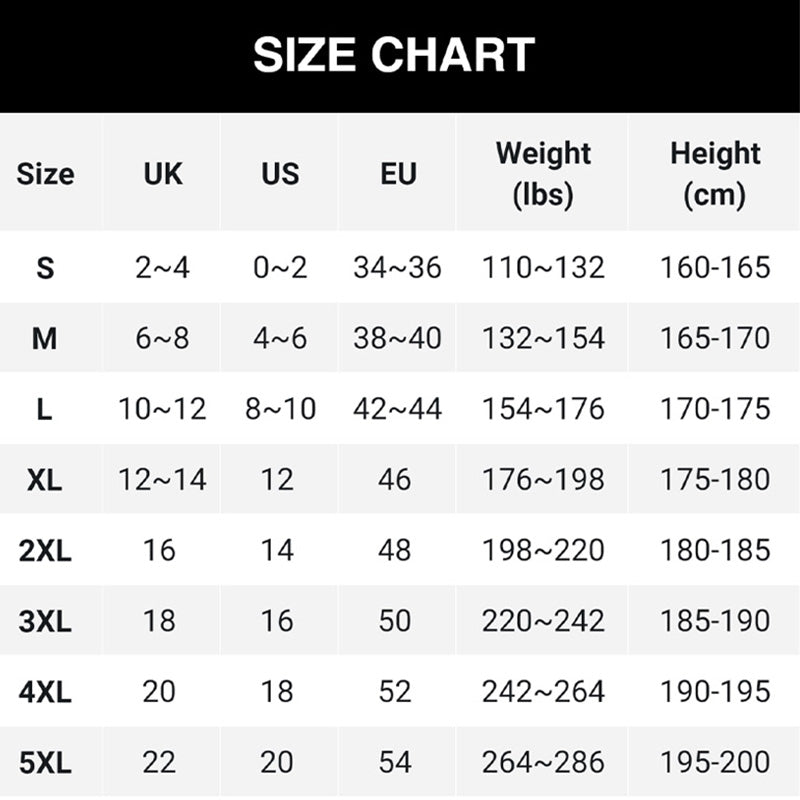Screen dimensions: 800x800
Task: Select the EU column header
Action: [398, 174]
